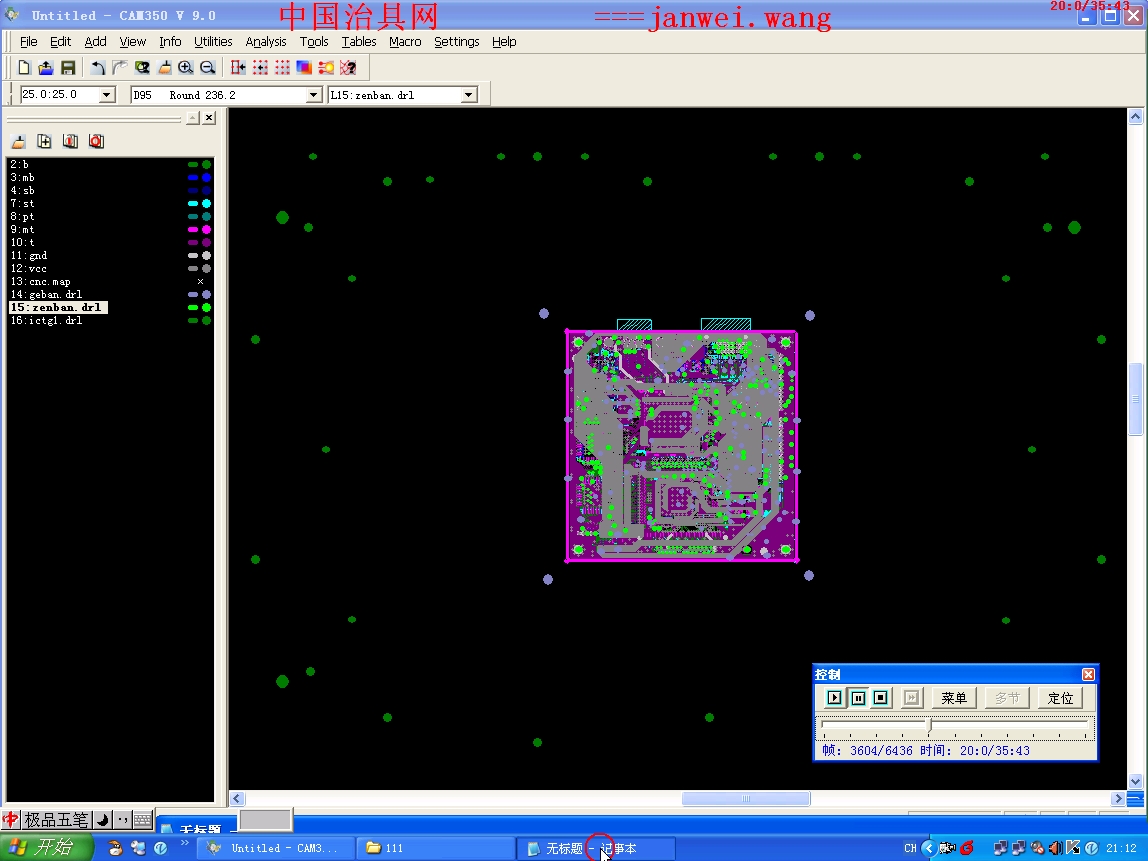
Task: Click the red circle active-layer-only icon
Action: (96, 141)
